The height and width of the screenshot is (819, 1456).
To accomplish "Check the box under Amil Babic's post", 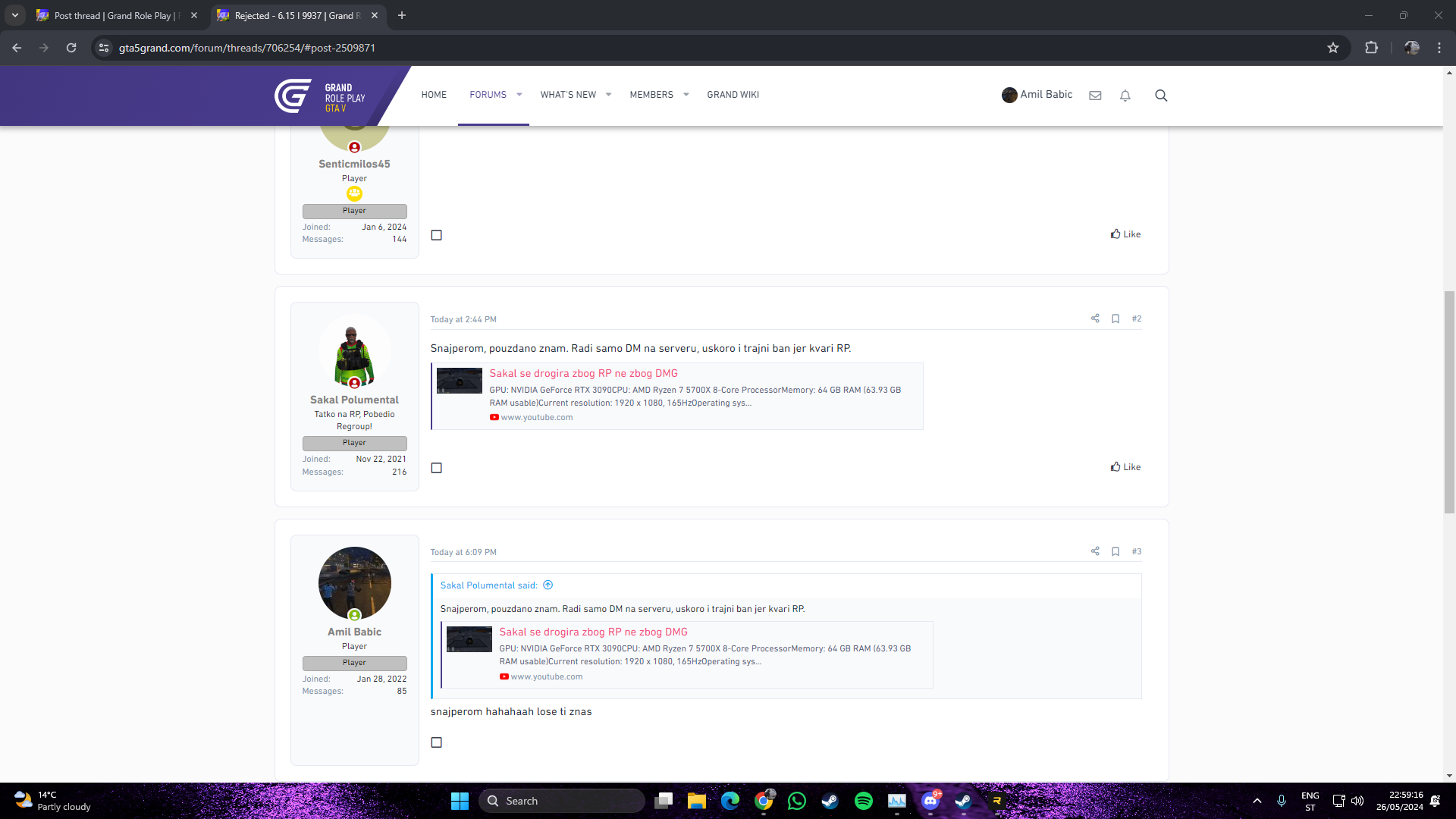I will coord(437,742).
